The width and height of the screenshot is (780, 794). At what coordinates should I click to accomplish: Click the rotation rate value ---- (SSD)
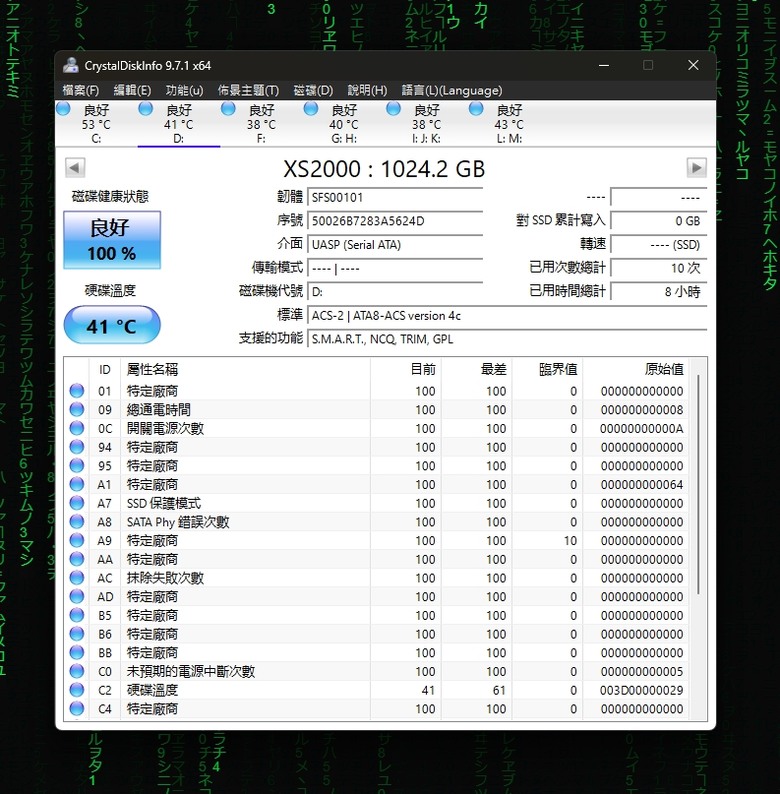coord(658,245)
